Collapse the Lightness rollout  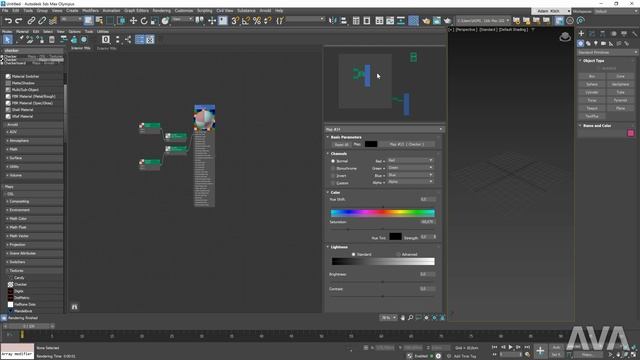tap(328, 247)
